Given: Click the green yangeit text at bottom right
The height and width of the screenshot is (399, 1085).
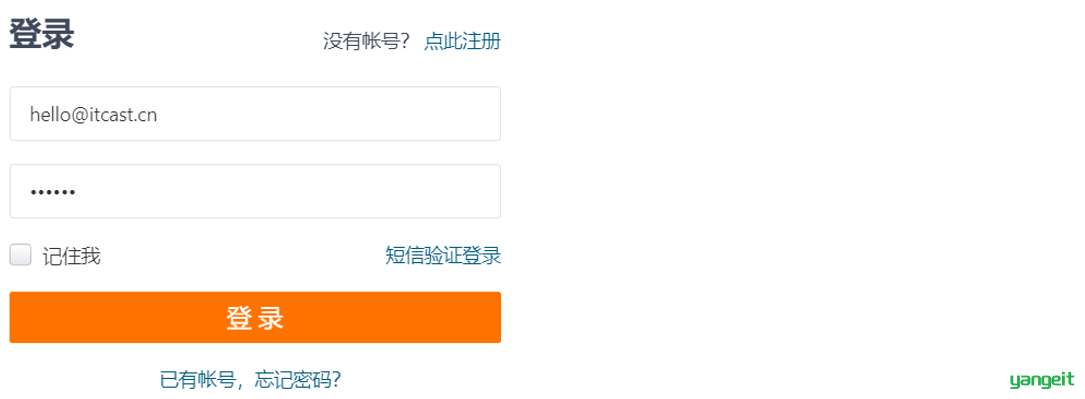Looking at the screenshot, I should tap(1041, 380).
